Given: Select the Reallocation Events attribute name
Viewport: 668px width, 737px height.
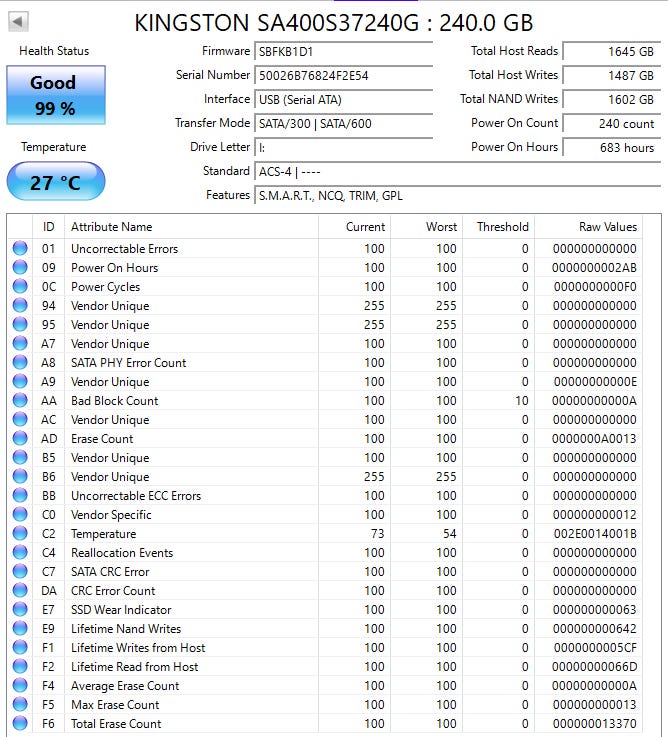Looking at the screenshot, I should tap(122, 553).
